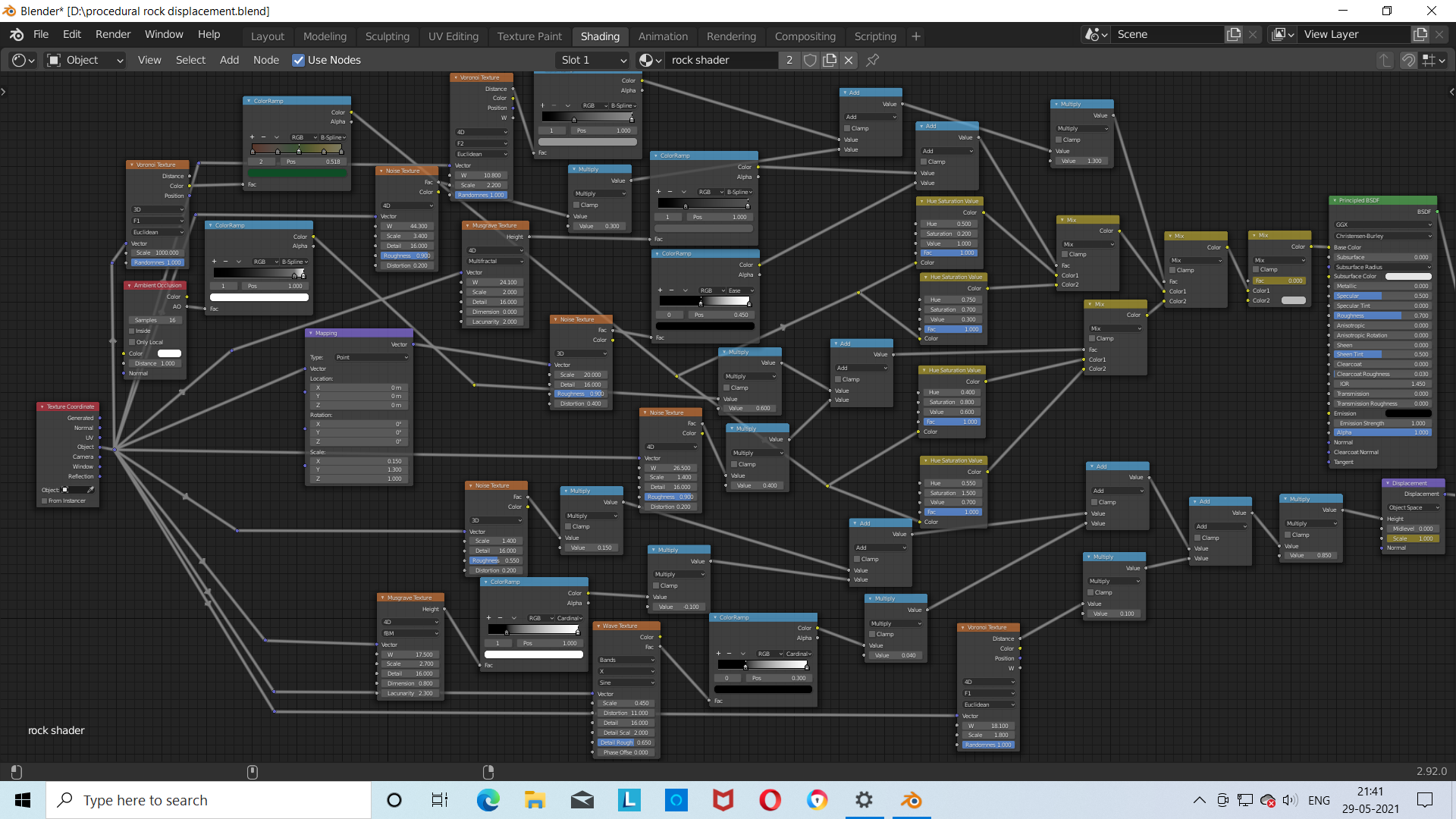The image size is (1456, 819).
Task: Click the Blender logo menu icon
Action: click(17, 34)
